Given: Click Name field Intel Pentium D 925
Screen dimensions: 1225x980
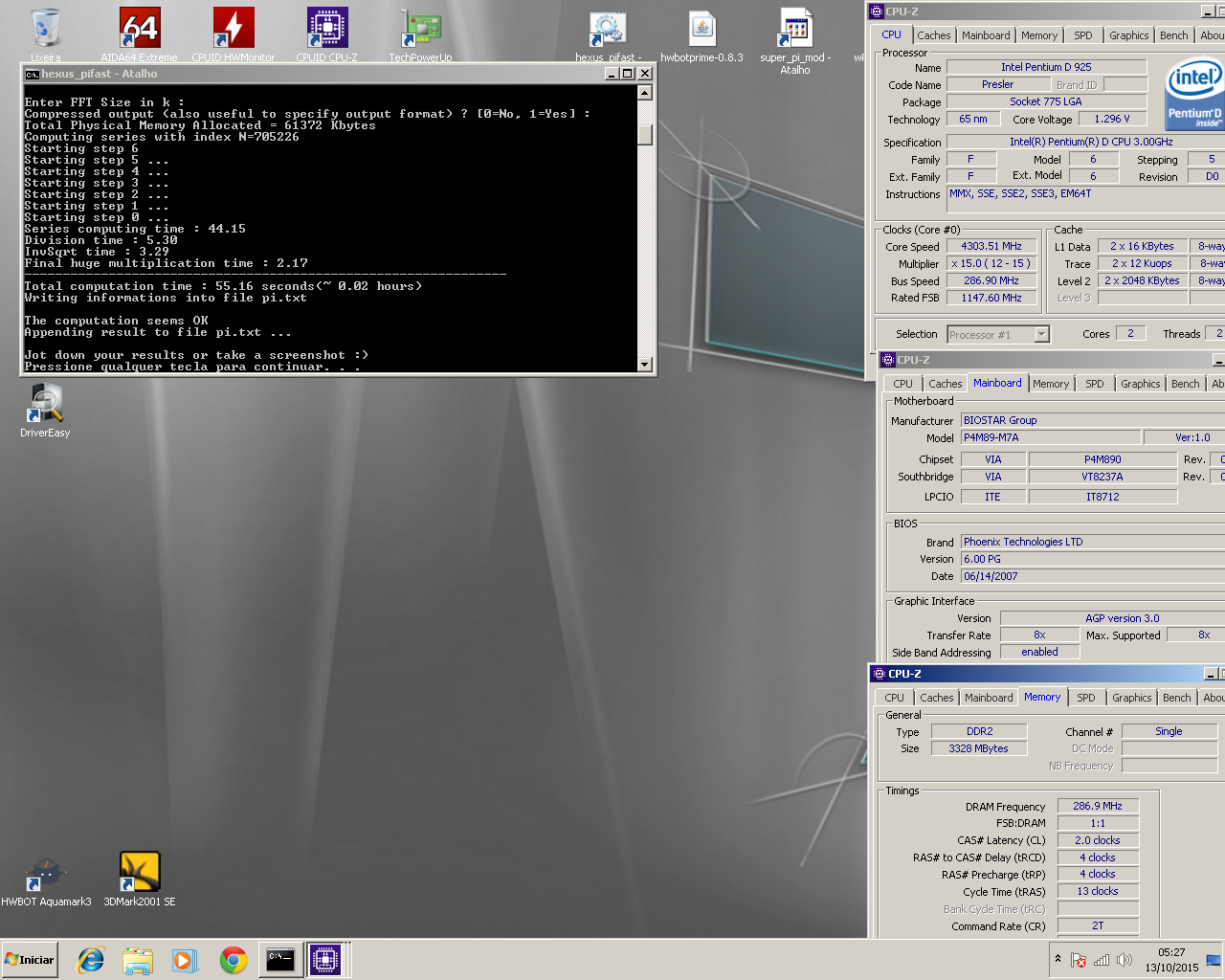Looking at the screenshot, I should click(1046, 67).
